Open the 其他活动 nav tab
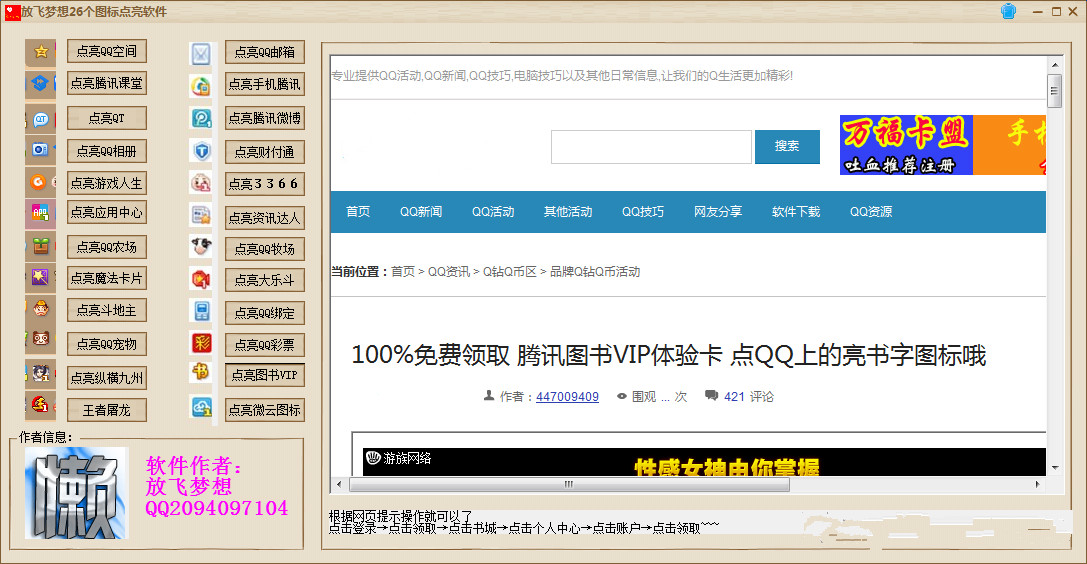Screen dimensions: 1087x564 click(568, 211)
